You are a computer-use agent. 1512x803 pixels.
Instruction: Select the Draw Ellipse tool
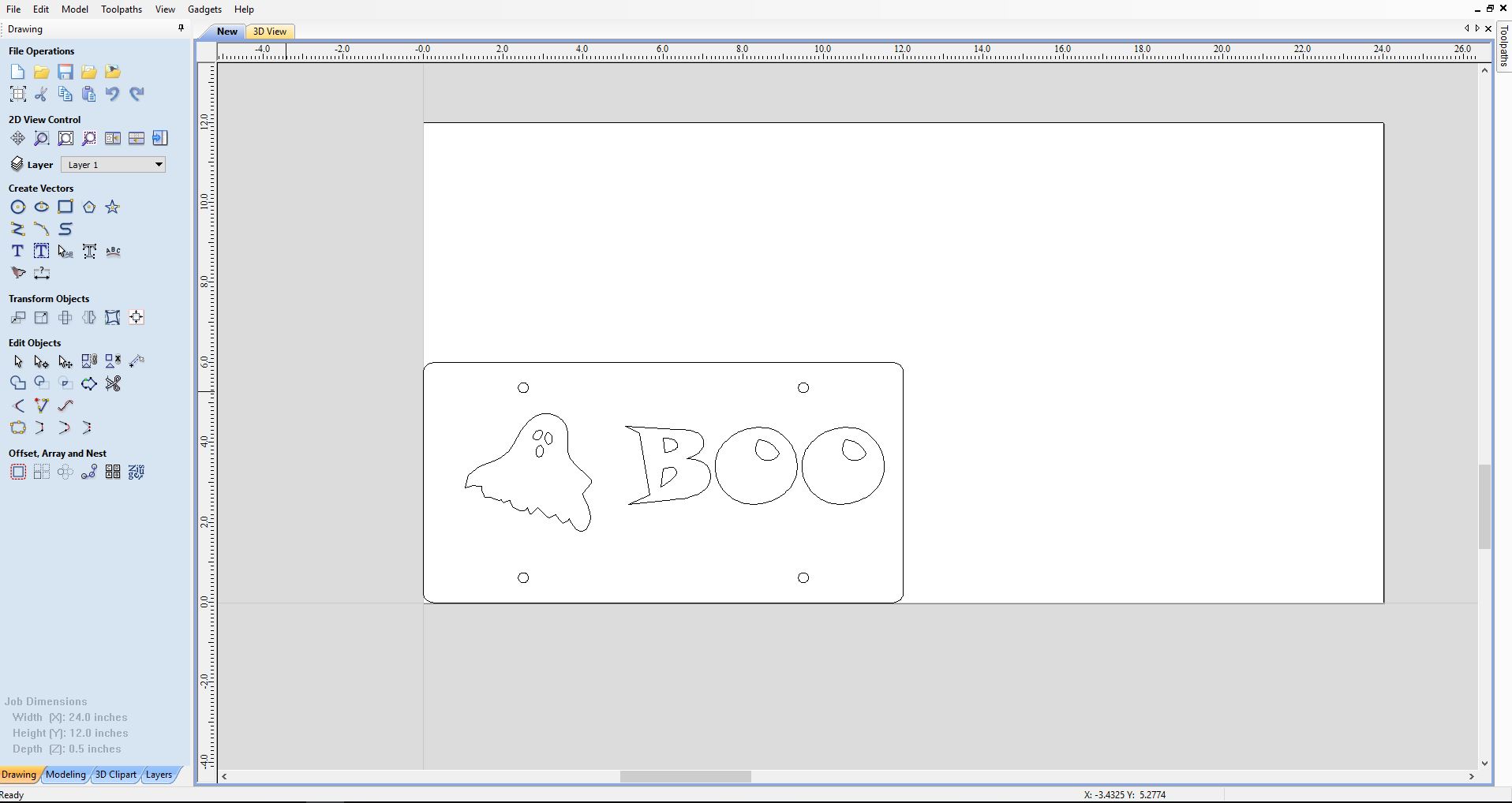click(41, 207)
